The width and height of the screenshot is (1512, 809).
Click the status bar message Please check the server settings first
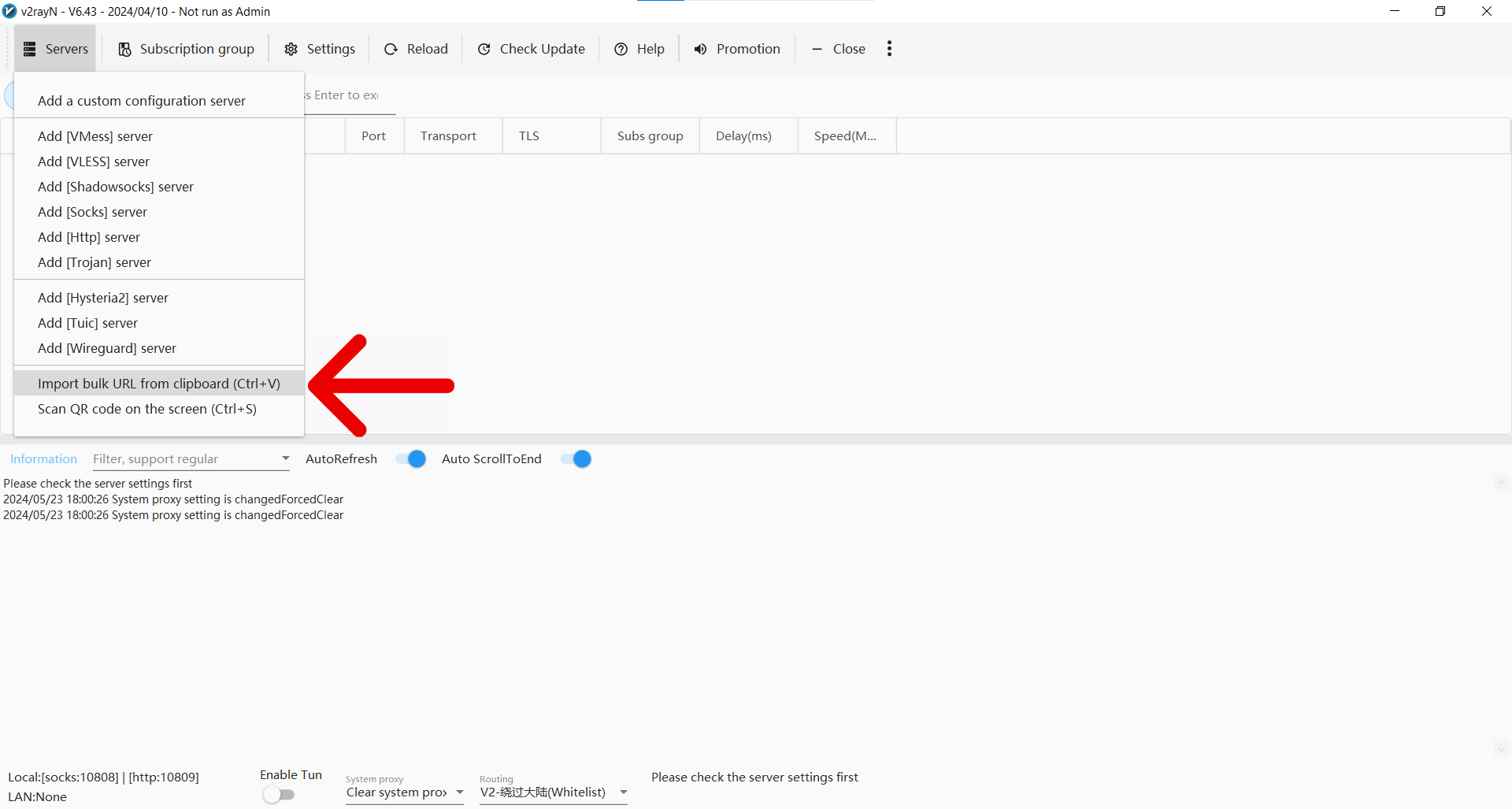pyautogui.click(x=754, y=777)
